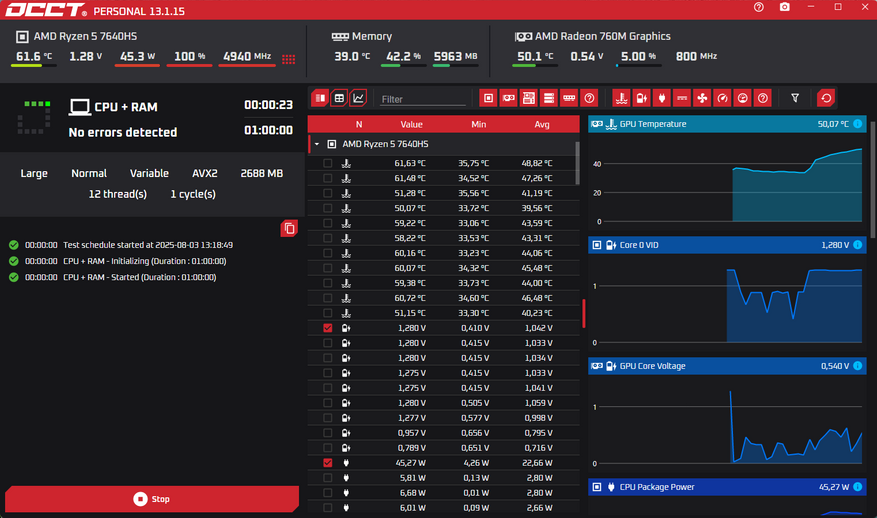Image resolution: width=877 pixels, height=518 pixels.
Task: Toggle load usage sensor type filter
Action: [742, 98]
